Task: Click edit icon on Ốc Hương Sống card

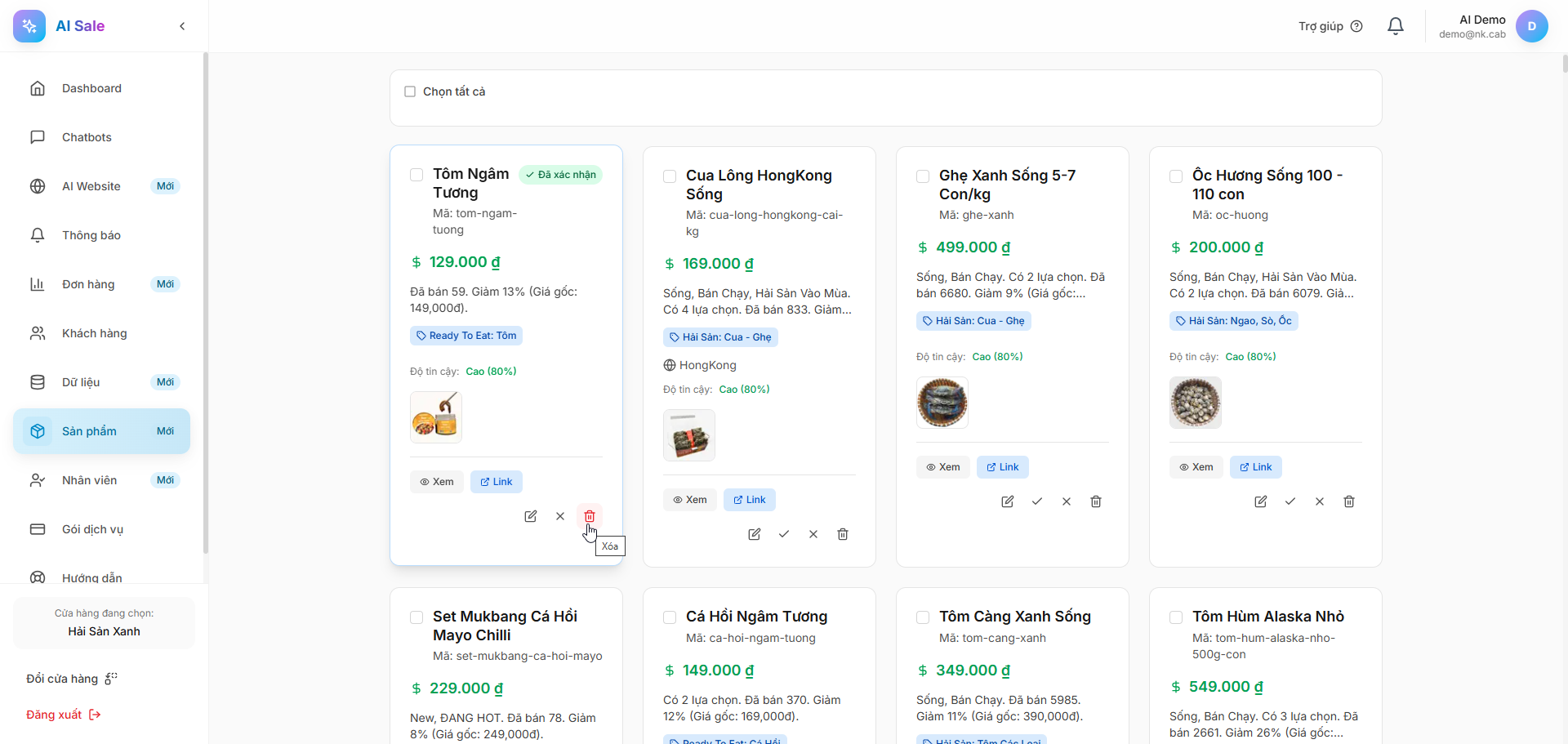Action: click(x=1260, y=501)
